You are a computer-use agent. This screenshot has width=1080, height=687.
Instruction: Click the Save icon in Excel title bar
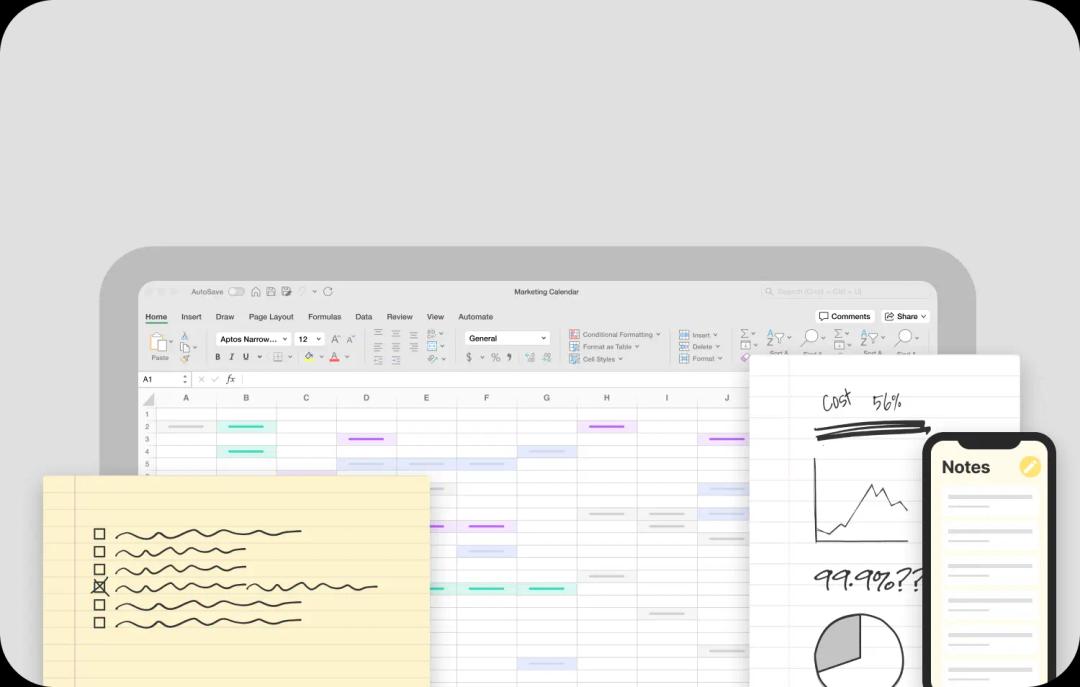point(271,291)
